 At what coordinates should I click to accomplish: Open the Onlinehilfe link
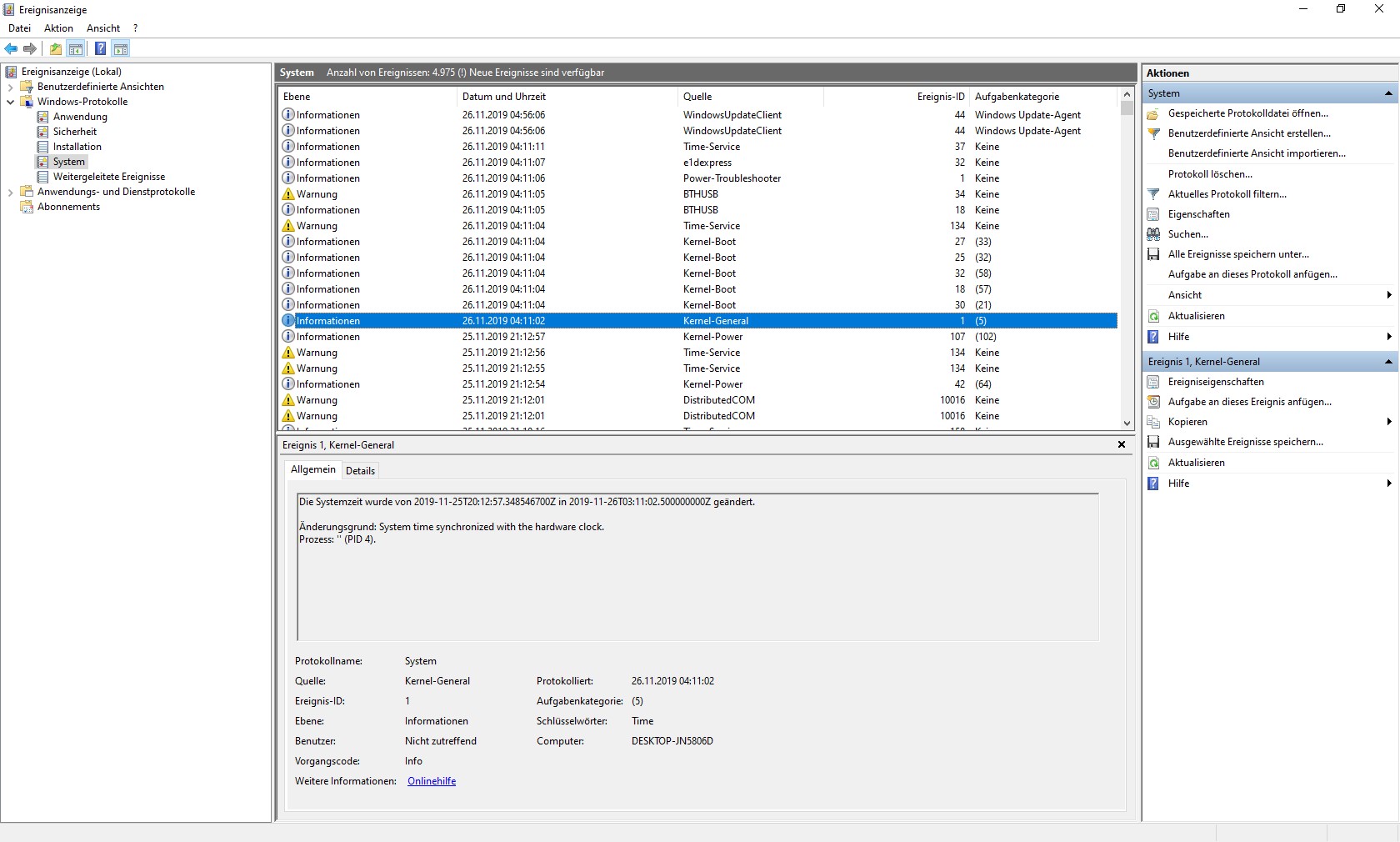tap(432, 781)
